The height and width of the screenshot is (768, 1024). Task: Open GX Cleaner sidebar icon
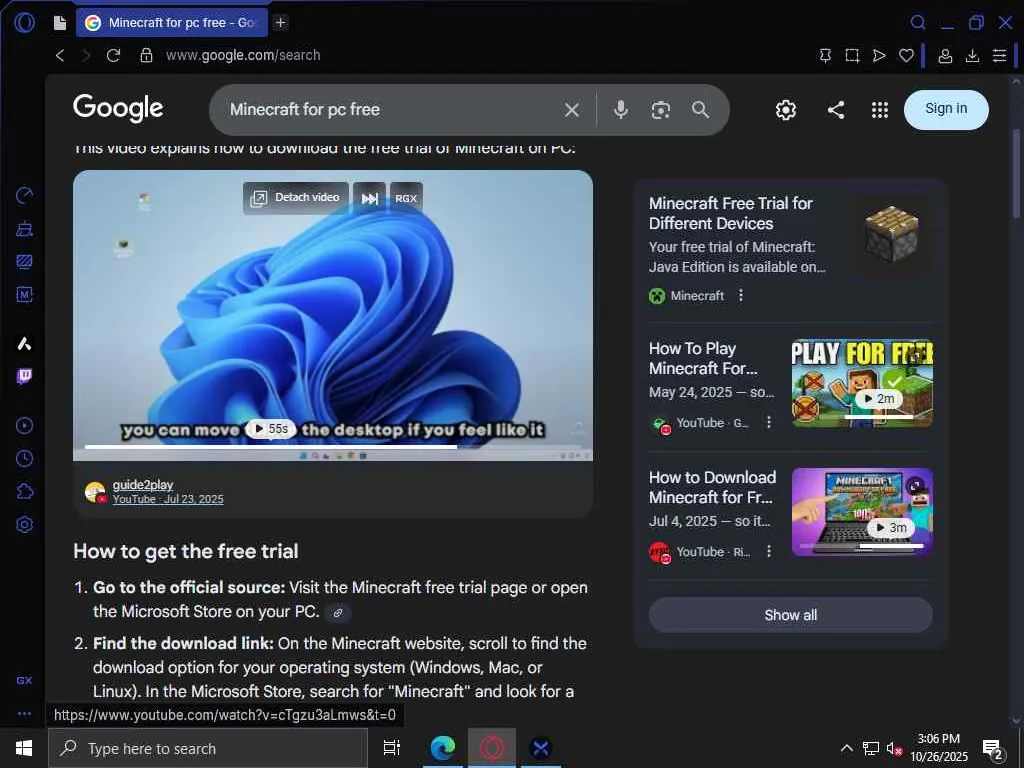pyautogui.click(x=24, y=229)
